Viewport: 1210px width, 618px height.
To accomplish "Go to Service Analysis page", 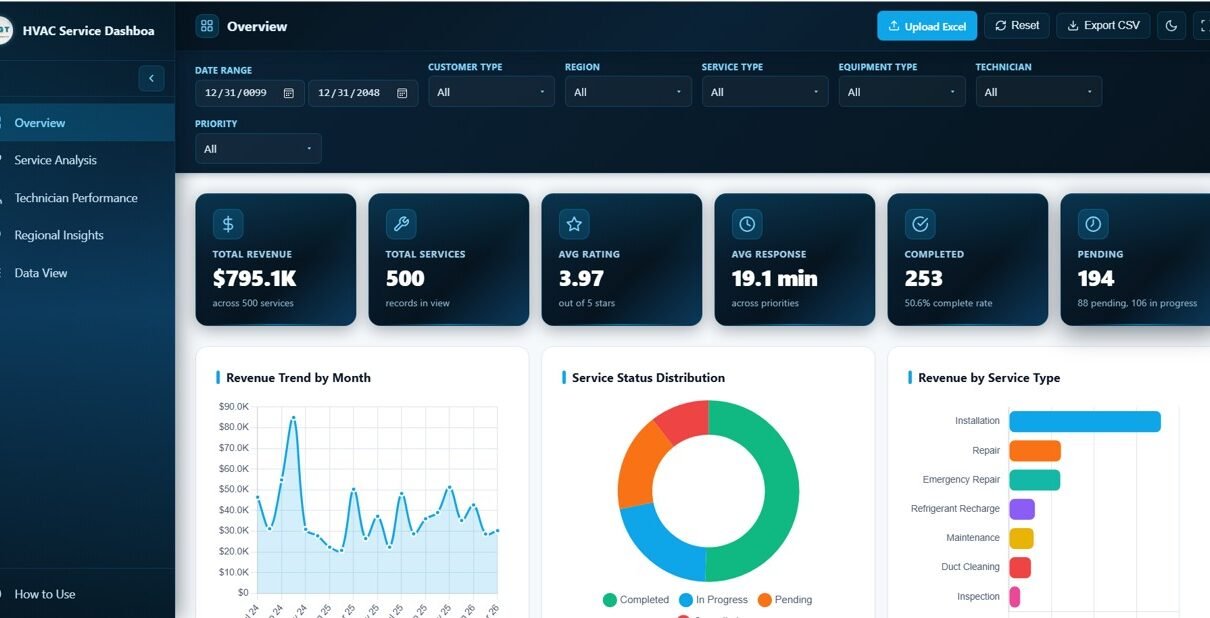I will point(56,160).
